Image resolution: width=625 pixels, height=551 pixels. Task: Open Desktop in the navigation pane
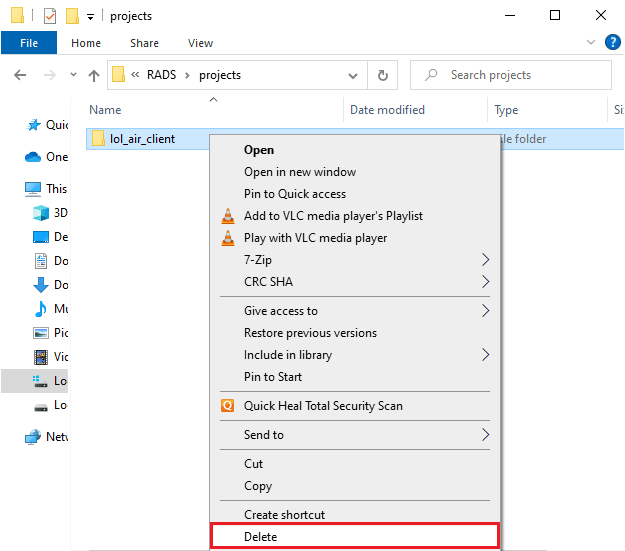pyautogui.click(x=51, y=237)
